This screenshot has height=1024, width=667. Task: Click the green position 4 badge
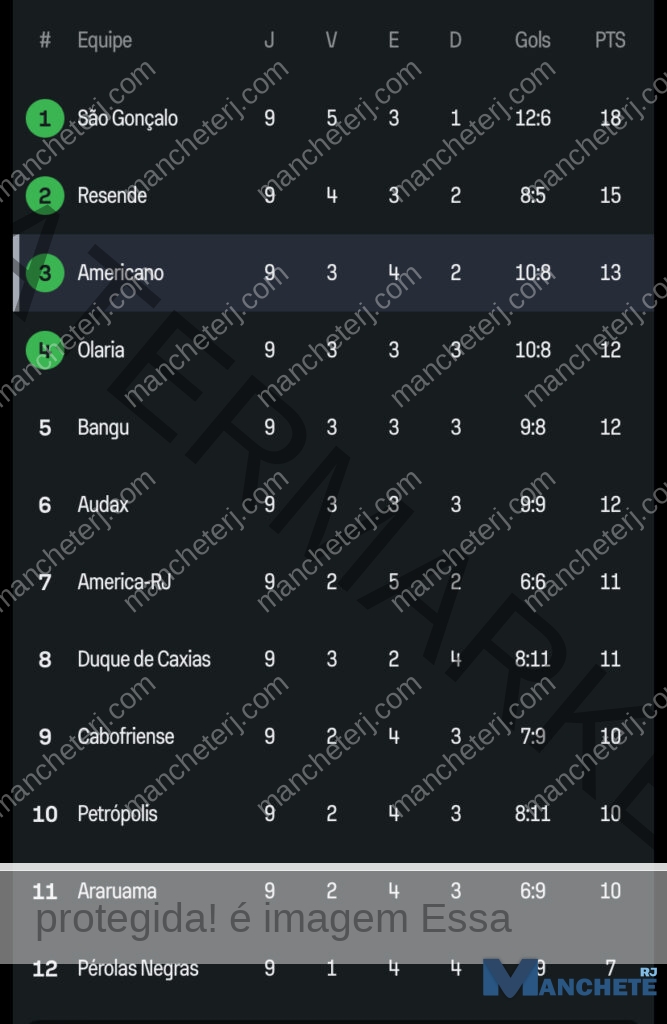(x=44, y=350)
